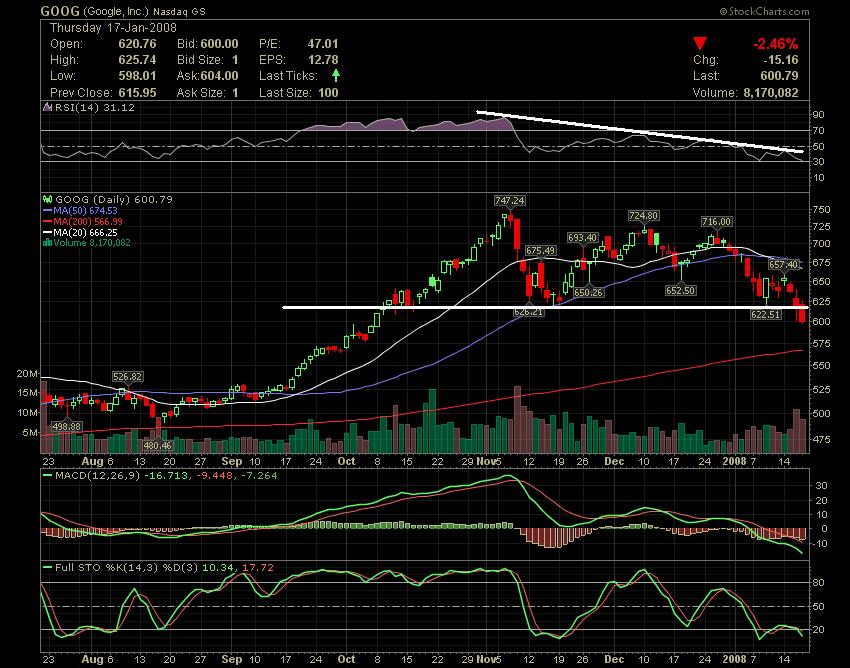Click the stochastic 80 scale label
Image resolution: width=850 pixels, height=668 pixels.
click(x=818, y=583)
